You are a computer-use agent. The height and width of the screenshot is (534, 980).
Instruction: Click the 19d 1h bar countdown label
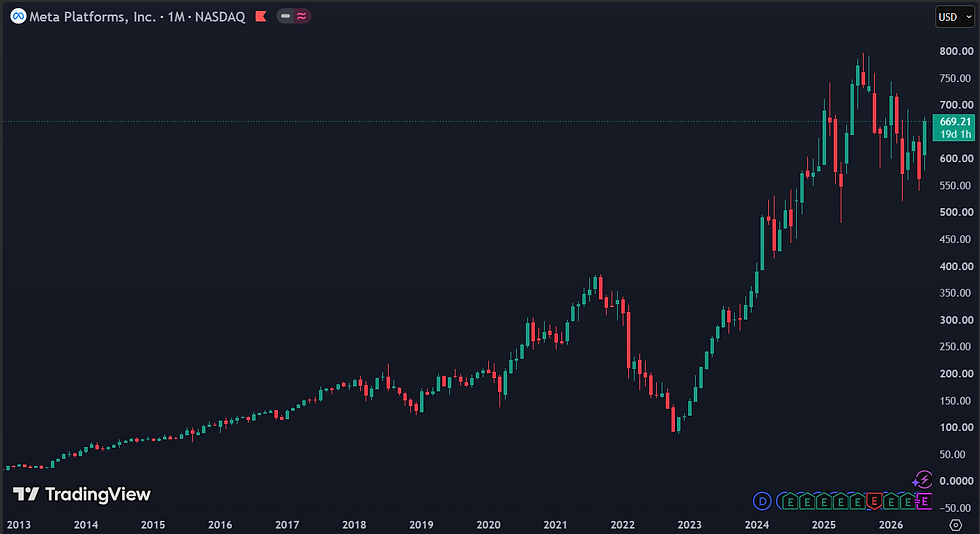pyautogui.click(x=955, y=134)
